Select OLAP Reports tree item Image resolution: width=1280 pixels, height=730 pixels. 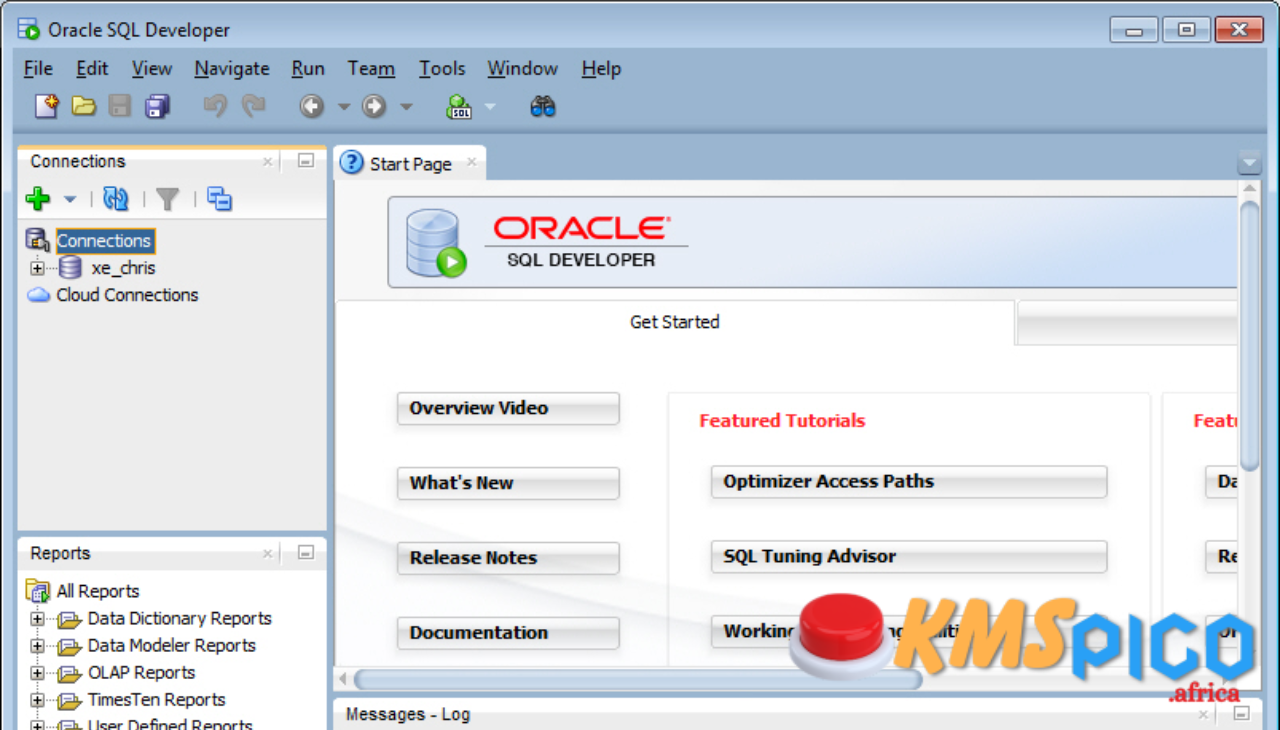[x=141, y=673]
